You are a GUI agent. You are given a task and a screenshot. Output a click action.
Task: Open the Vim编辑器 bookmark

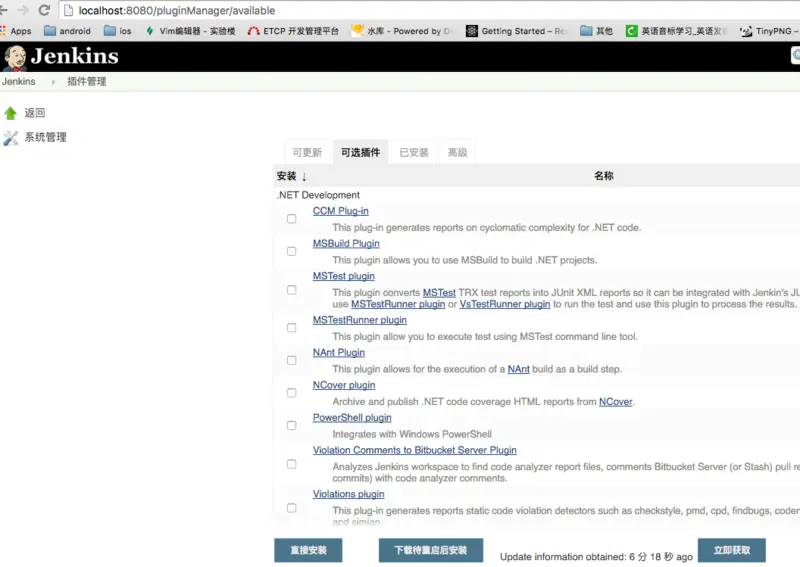click(190, 31)
